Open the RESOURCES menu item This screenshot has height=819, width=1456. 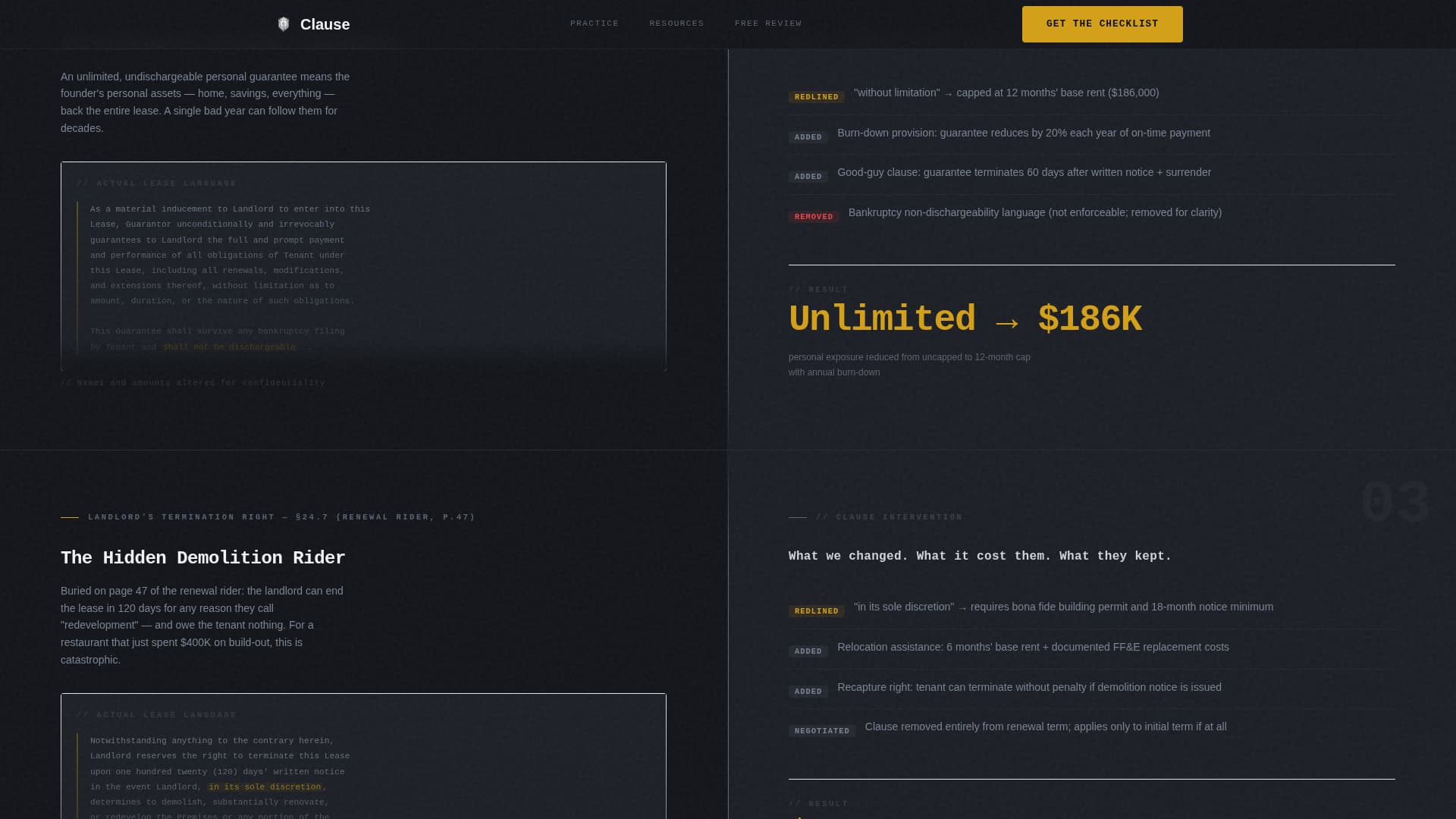click(676, 24)
